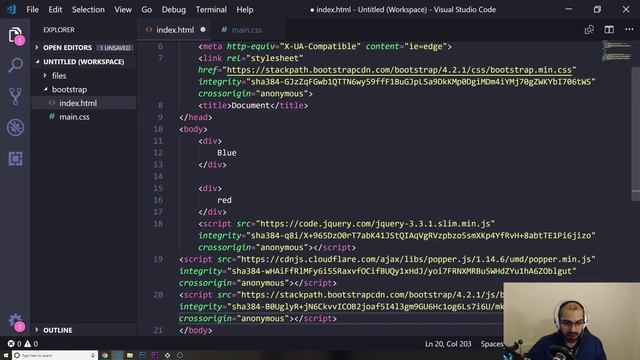Open the Go menu
Image resolution: width=640 pixels, height=360 pixels.
click(x=147, y=9)
